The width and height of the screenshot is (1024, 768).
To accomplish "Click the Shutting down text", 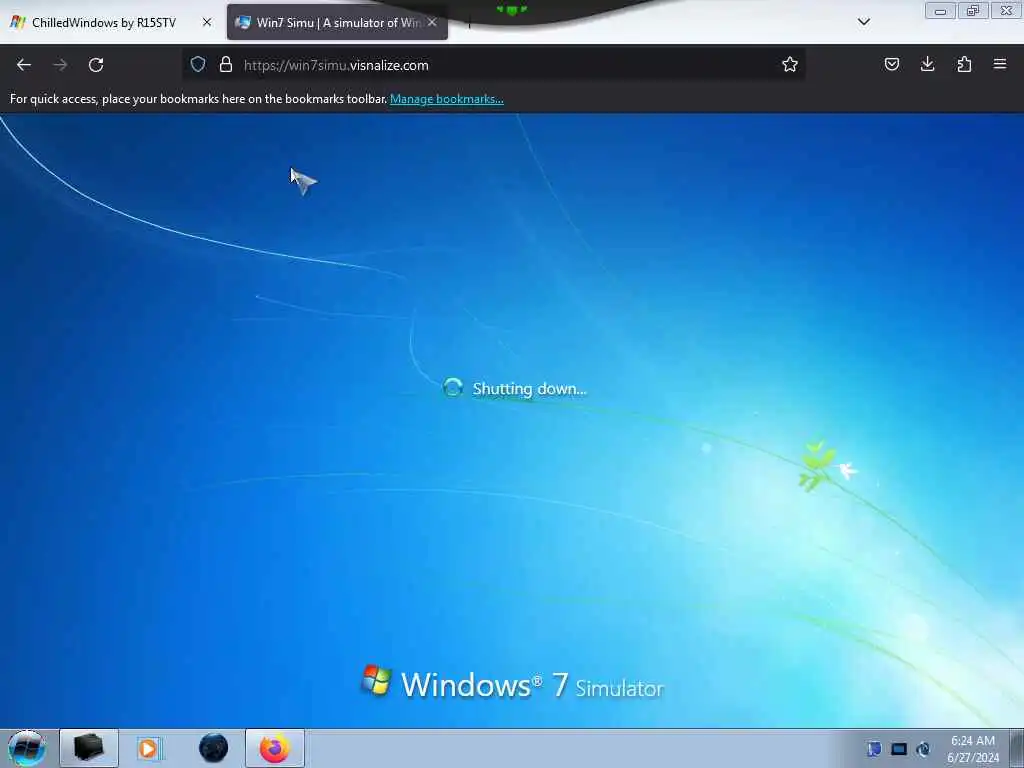I will tap(530, 389).
